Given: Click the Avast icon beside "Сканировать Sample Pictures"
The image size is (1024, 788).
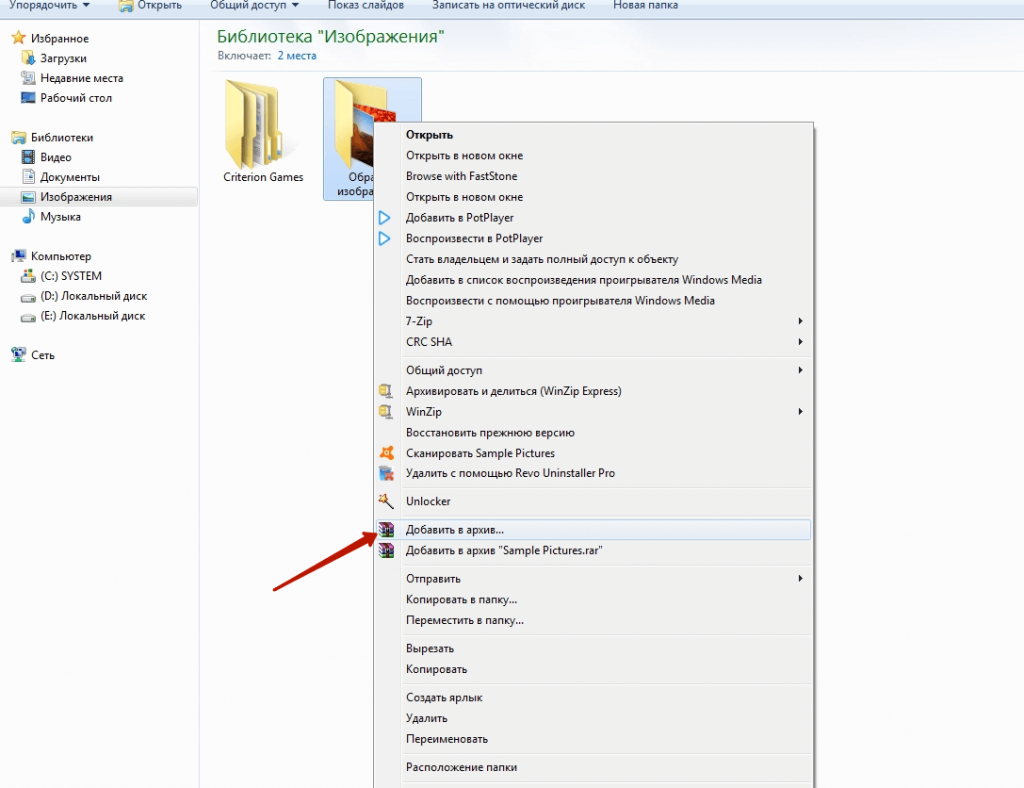Looking at the screenshot, I should [x=386, y=453].
